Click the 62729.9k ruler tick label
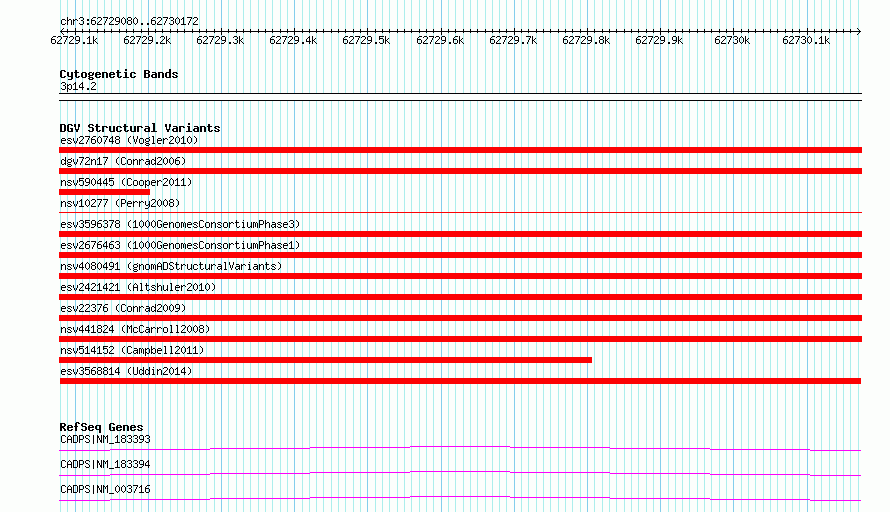Viewport: 890px width, 512px height. (x=660, y=40)
